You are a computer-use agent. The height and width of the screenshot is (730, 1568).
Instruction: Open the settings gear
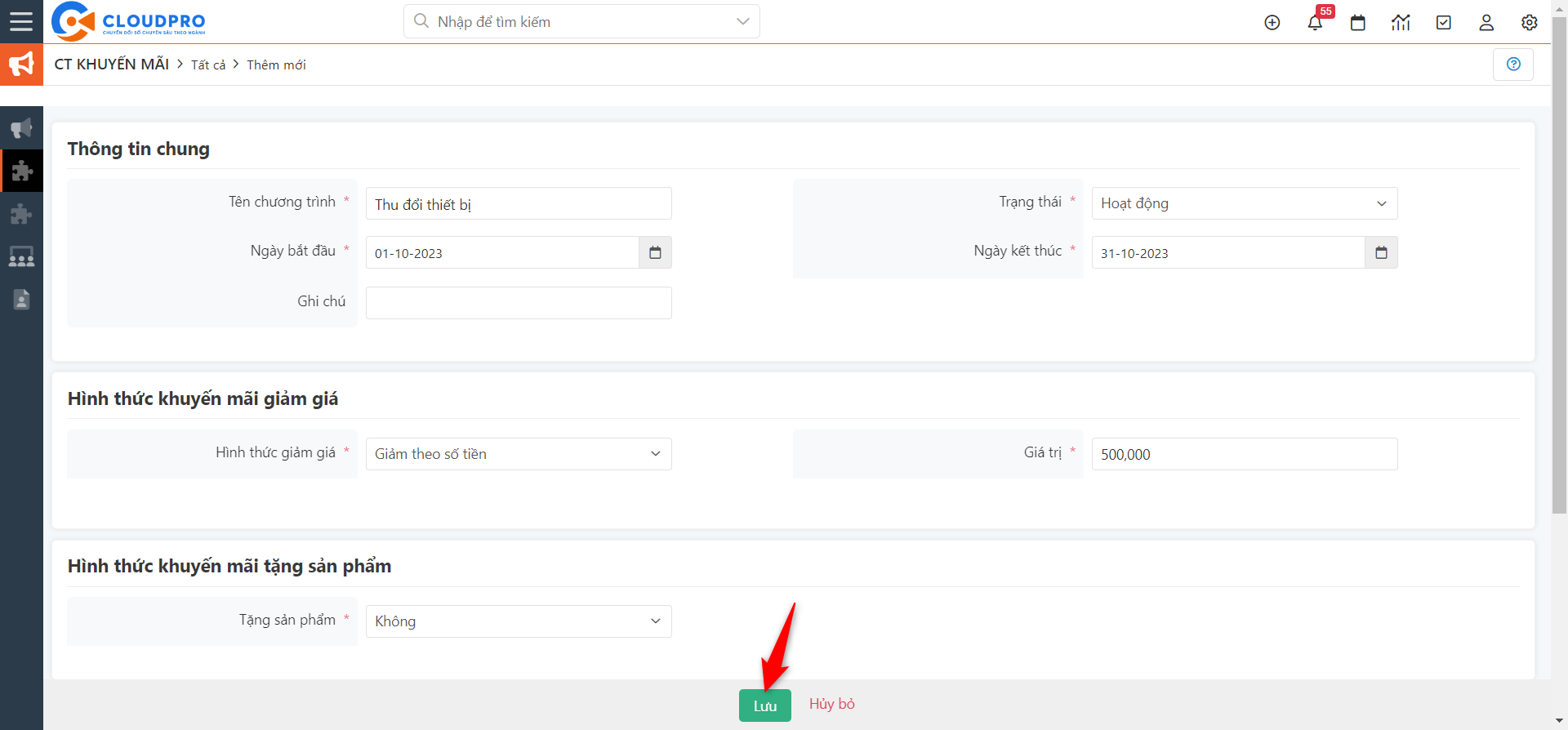[1530, 23]
